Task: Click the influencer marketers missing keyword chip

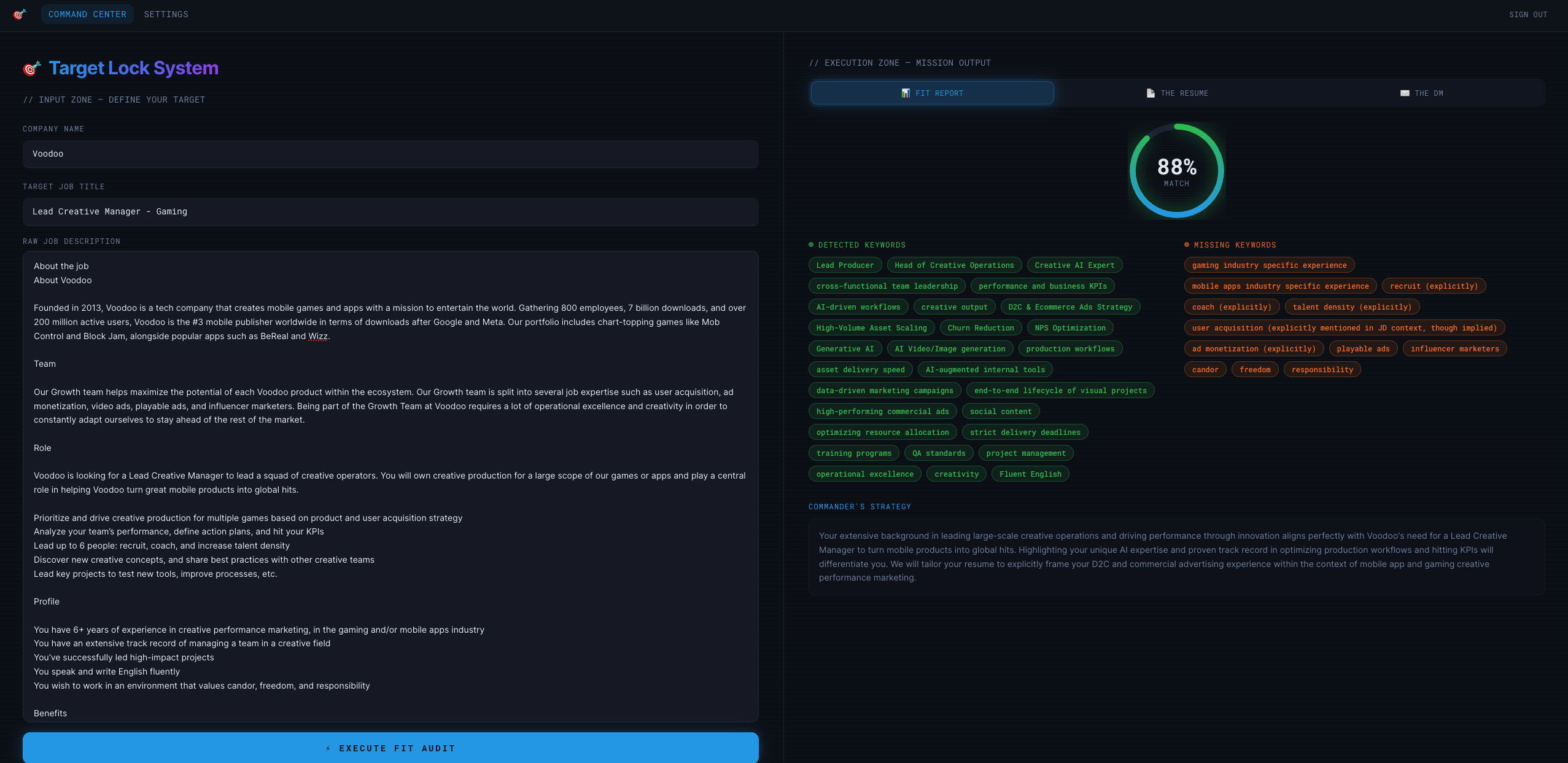Action: [1454, 349]
